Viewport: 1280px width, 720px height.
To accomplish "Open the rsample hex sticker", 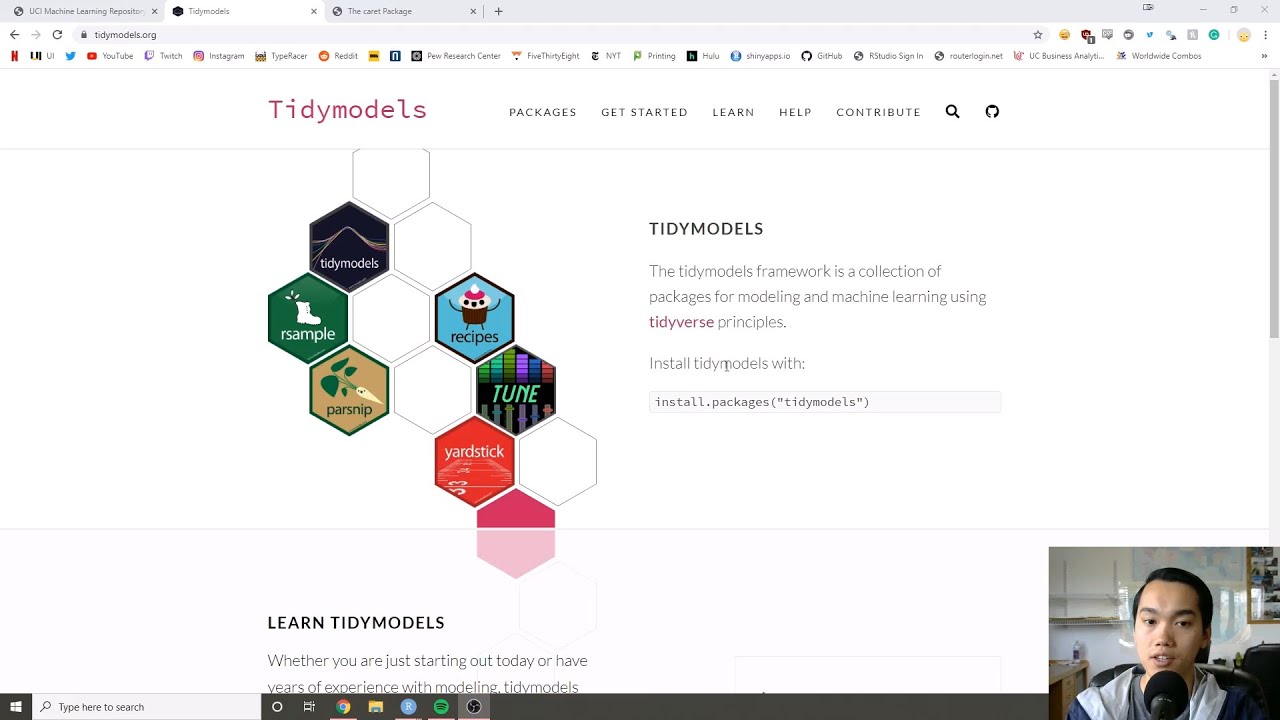I will click(x=308, y=318).
